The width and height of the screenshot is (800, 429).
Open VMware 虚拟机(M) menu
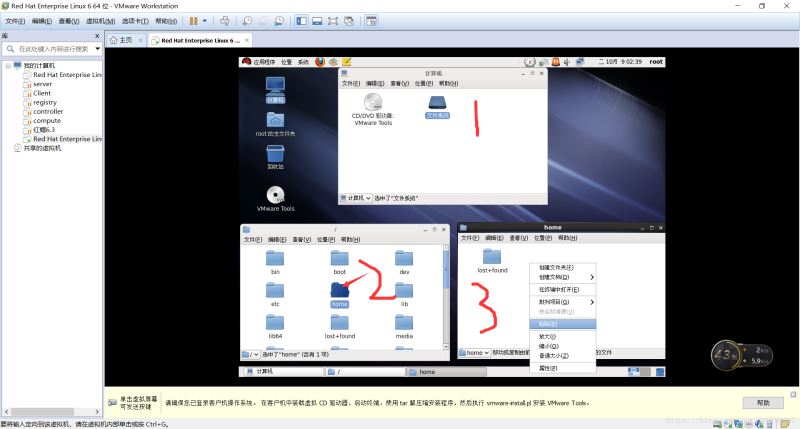101,21
